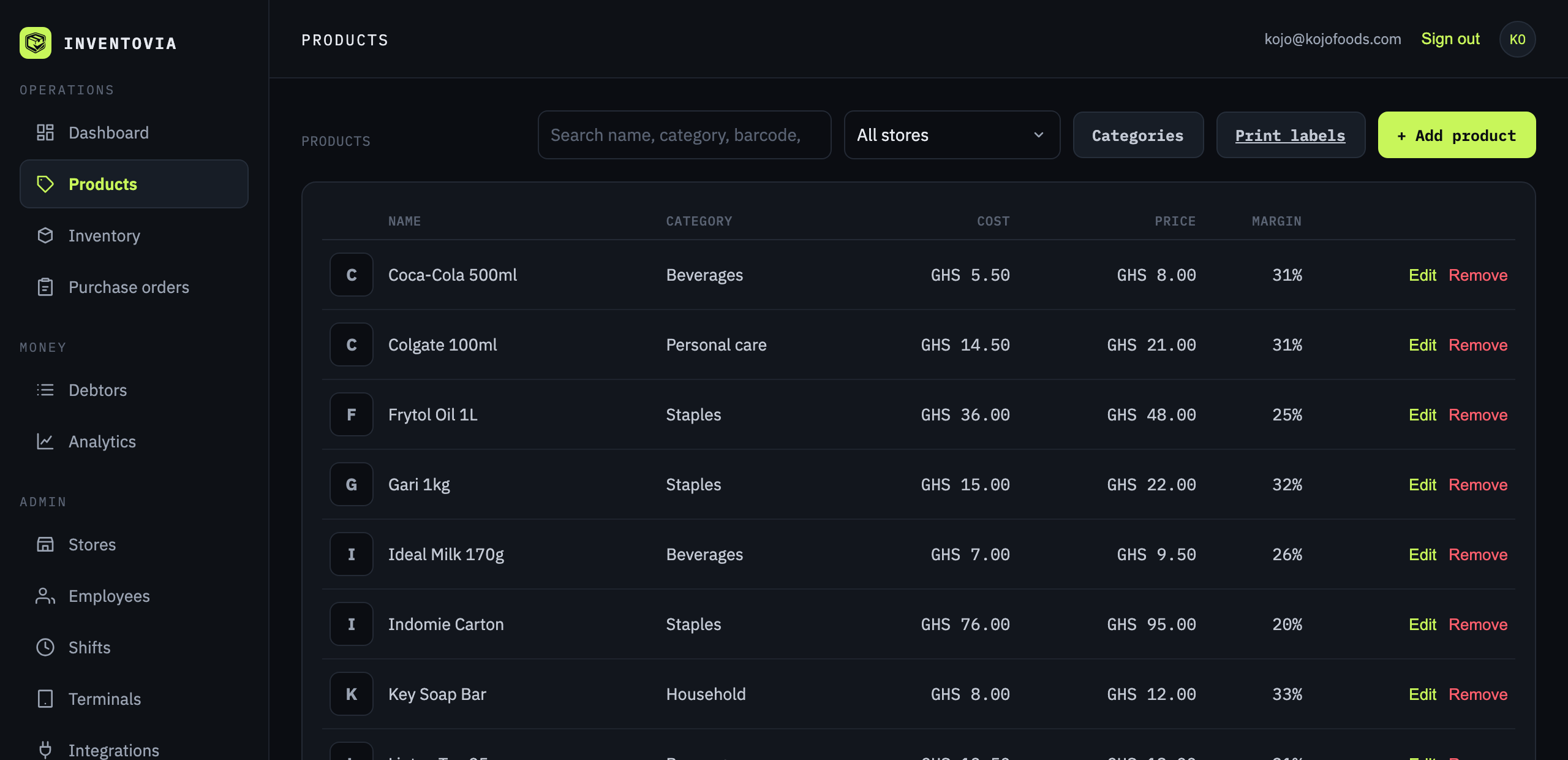Click the Personal care category cell
This screenshot has height=760, width=1568.
tap(716, 345)
